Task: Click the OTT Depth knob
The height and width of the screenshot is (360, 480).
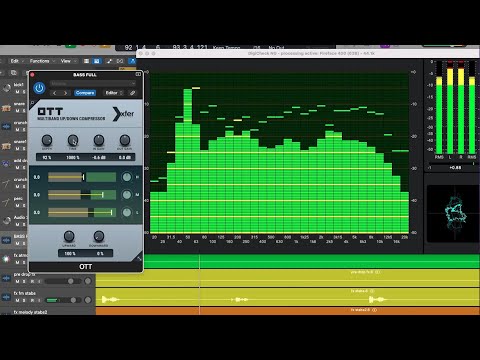Action: point(47,140)
